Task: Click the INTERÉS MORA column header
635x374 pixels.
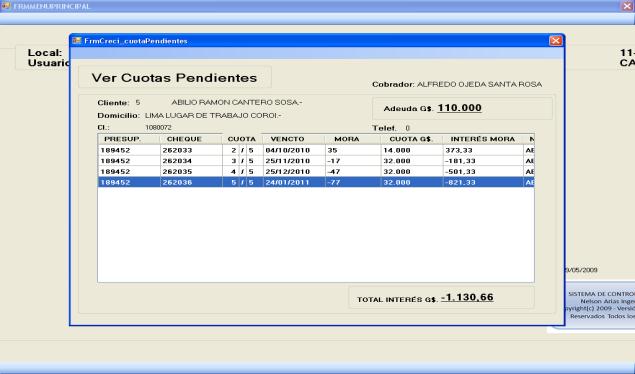Action: click(x=483, y=139)
